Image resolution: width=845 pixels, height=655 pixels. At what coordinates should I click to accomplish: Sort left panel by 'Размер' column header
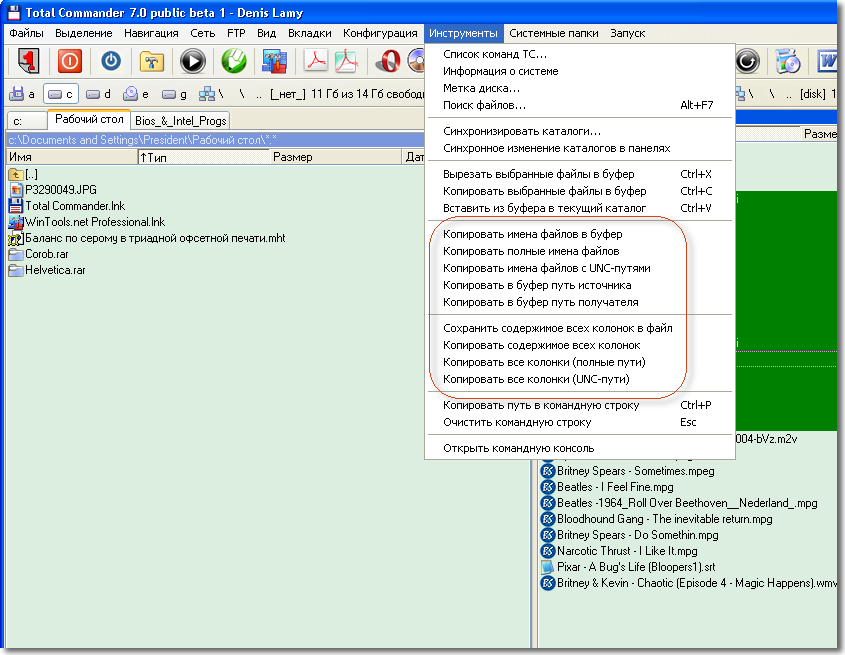[x=336, y=157]
